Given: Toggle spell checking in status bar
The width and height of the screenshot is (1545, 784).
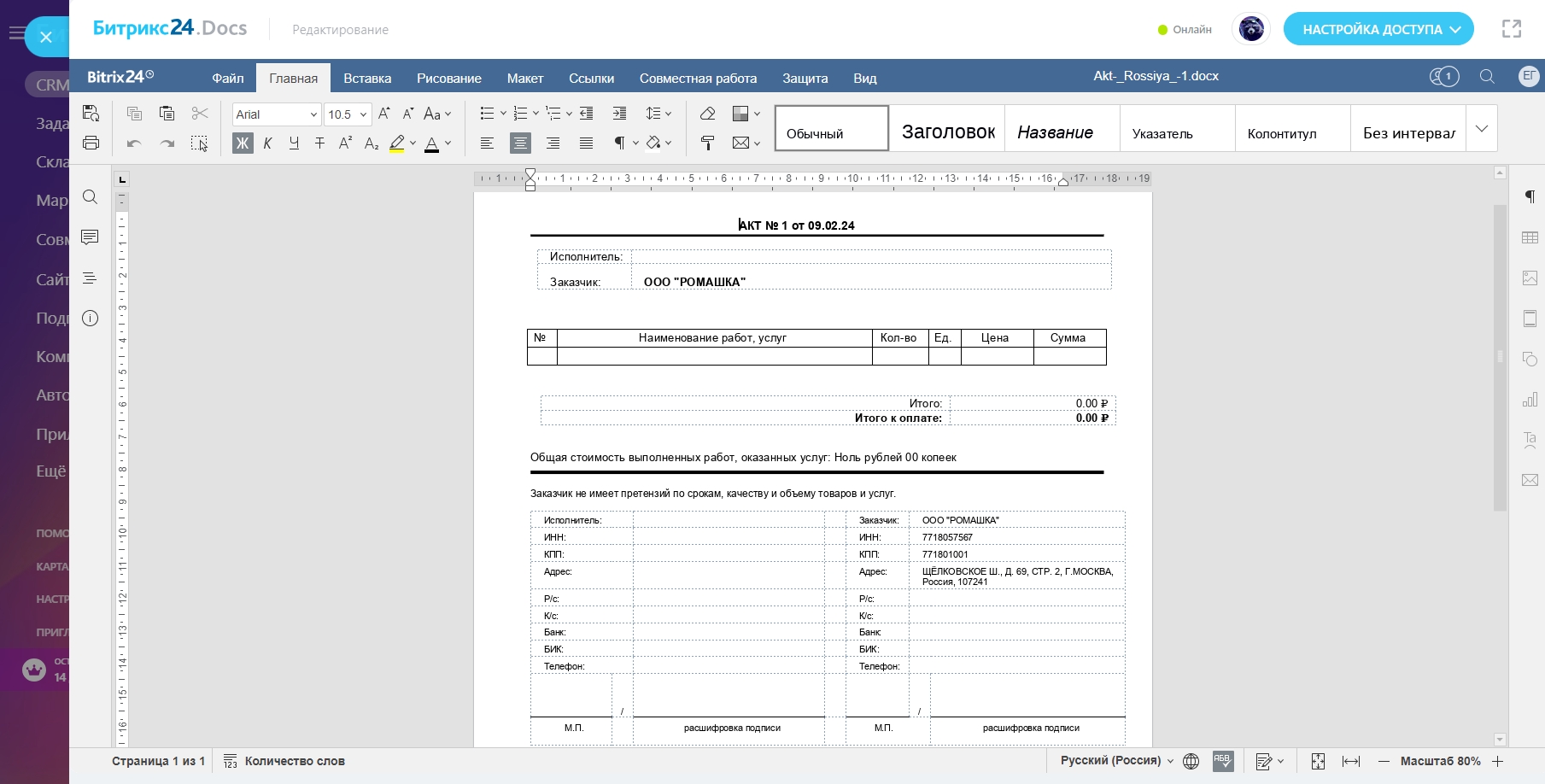Looking at the screenshot, I should (1223, 761).
